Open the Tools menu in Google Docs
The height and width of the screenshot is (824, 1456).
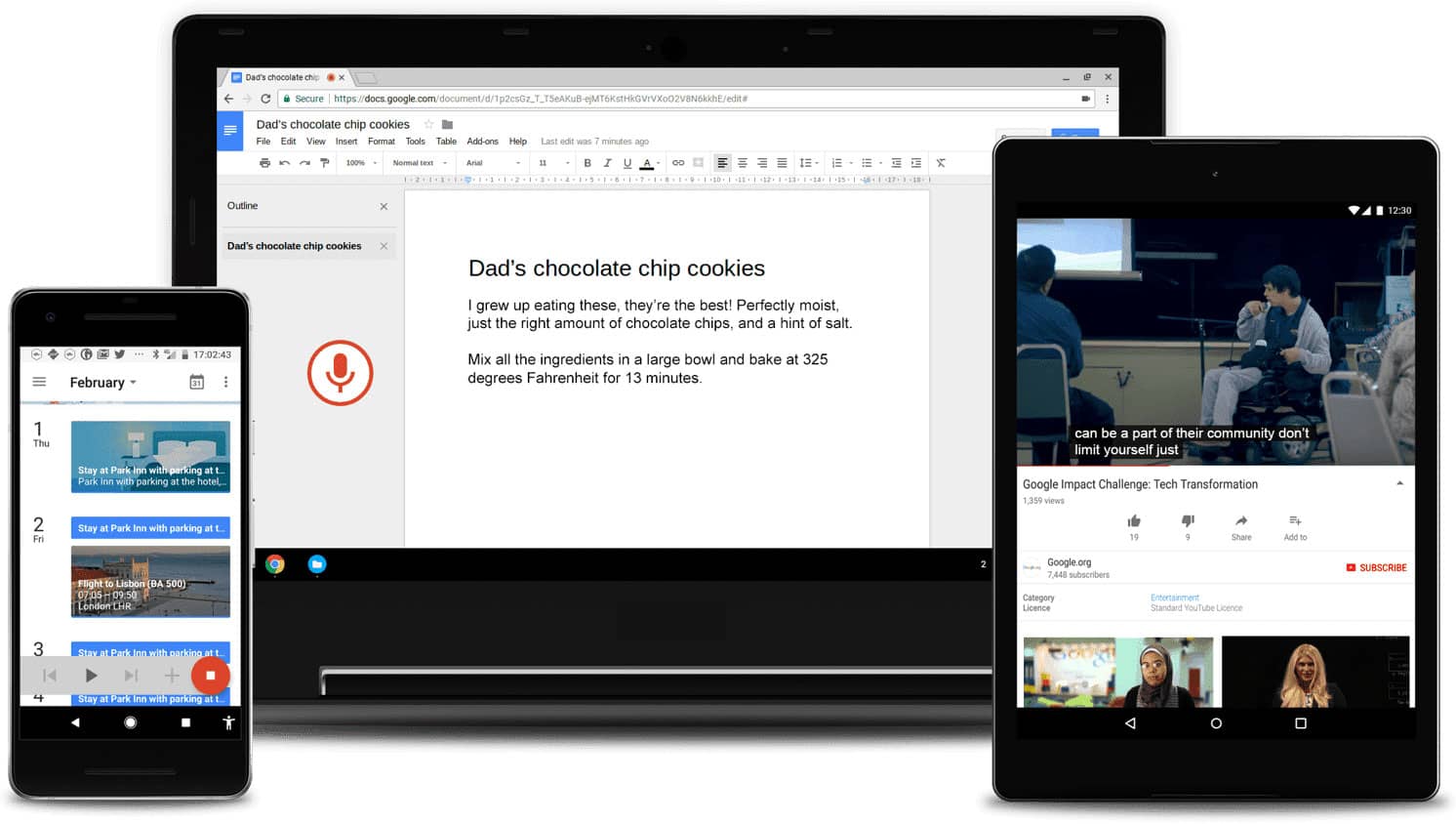point(415,141)
